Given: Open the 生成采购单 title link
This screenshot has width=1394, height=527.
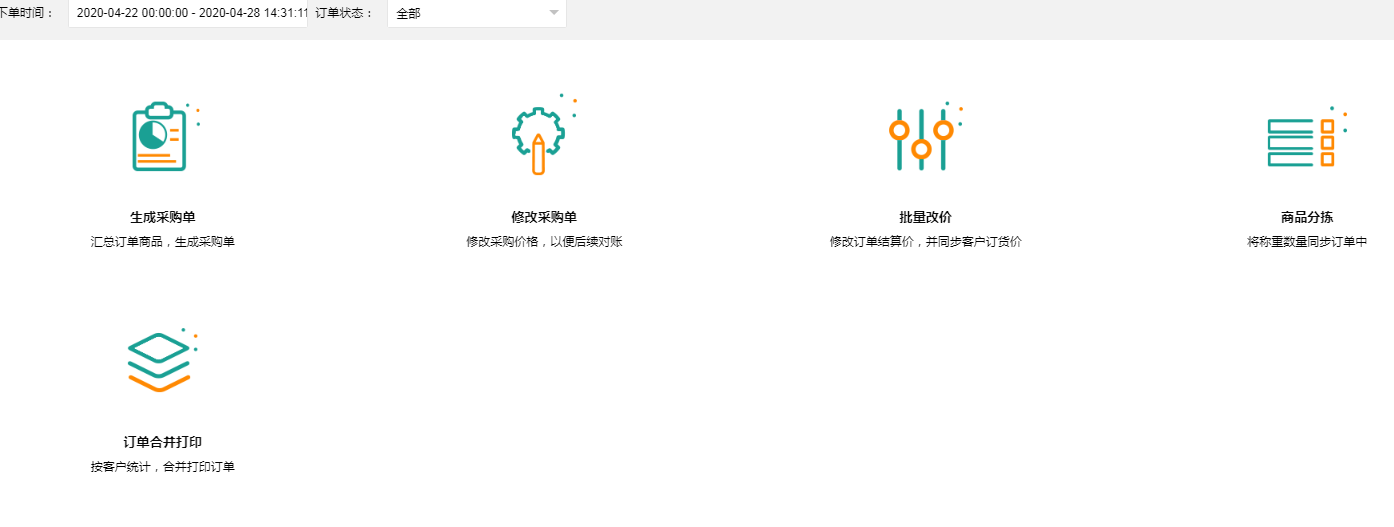Looking at the screenshot, I should tap(162, 217).
